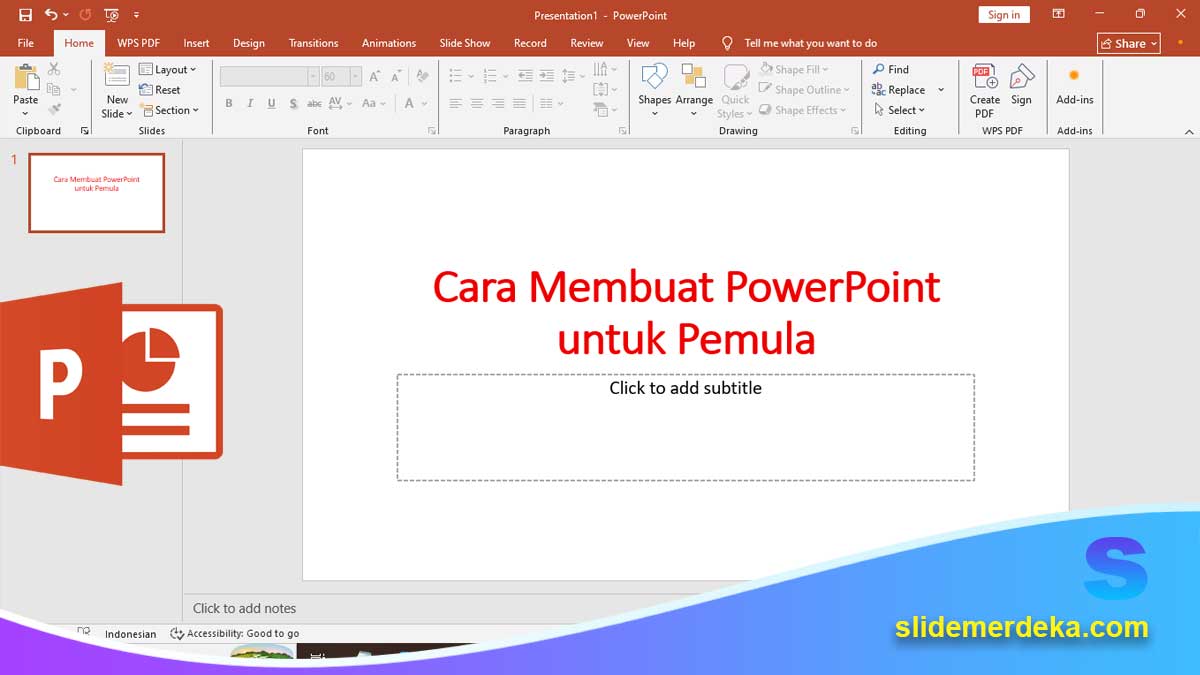The width and height of the screenshot is (1200, 675).
Task: Open the Shapes gallery
Action: [655, 90]
